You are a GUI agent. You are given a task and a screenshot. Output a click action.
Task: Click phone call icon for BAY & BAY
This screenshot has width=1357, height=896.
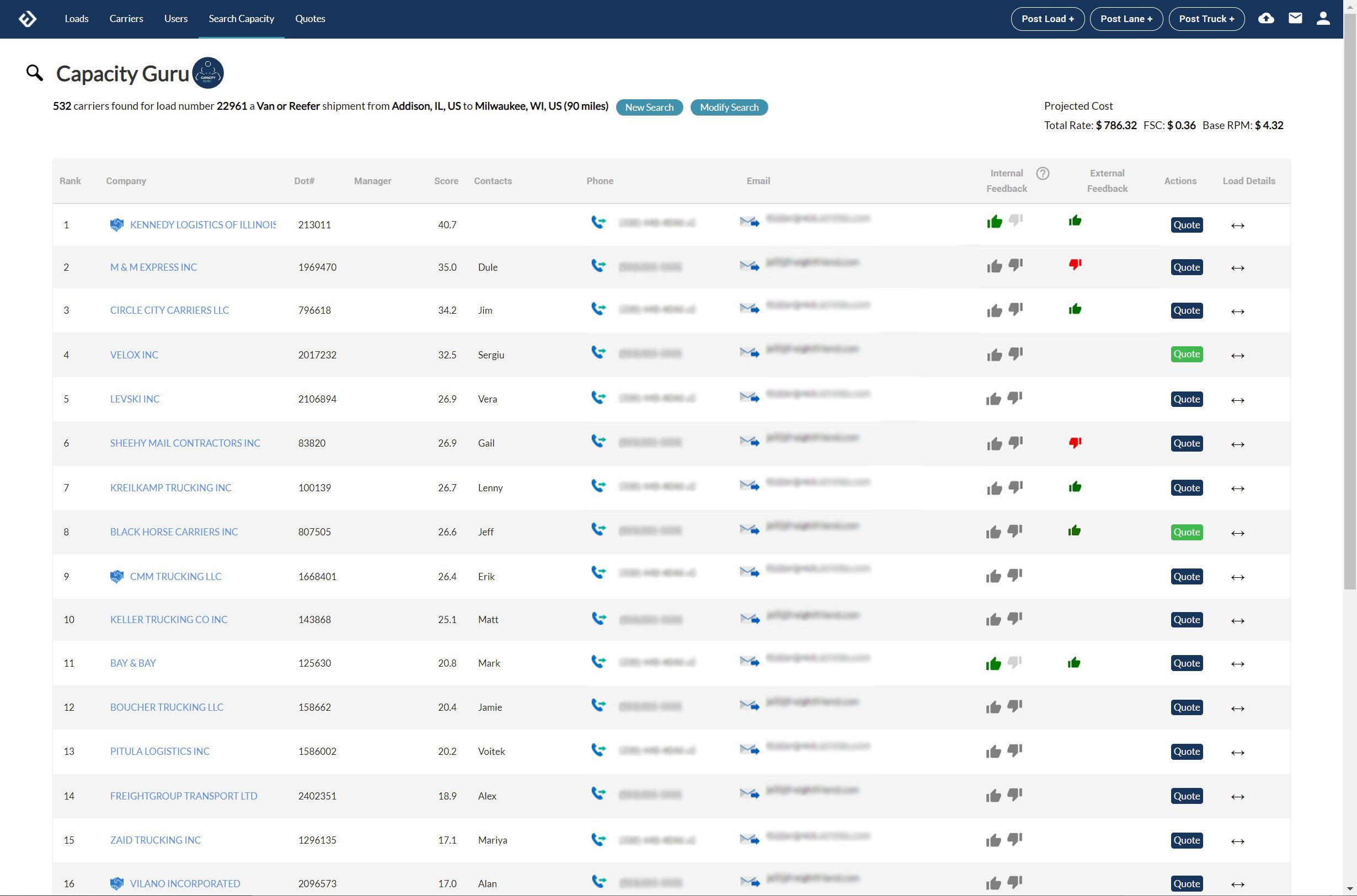point(598,662)
